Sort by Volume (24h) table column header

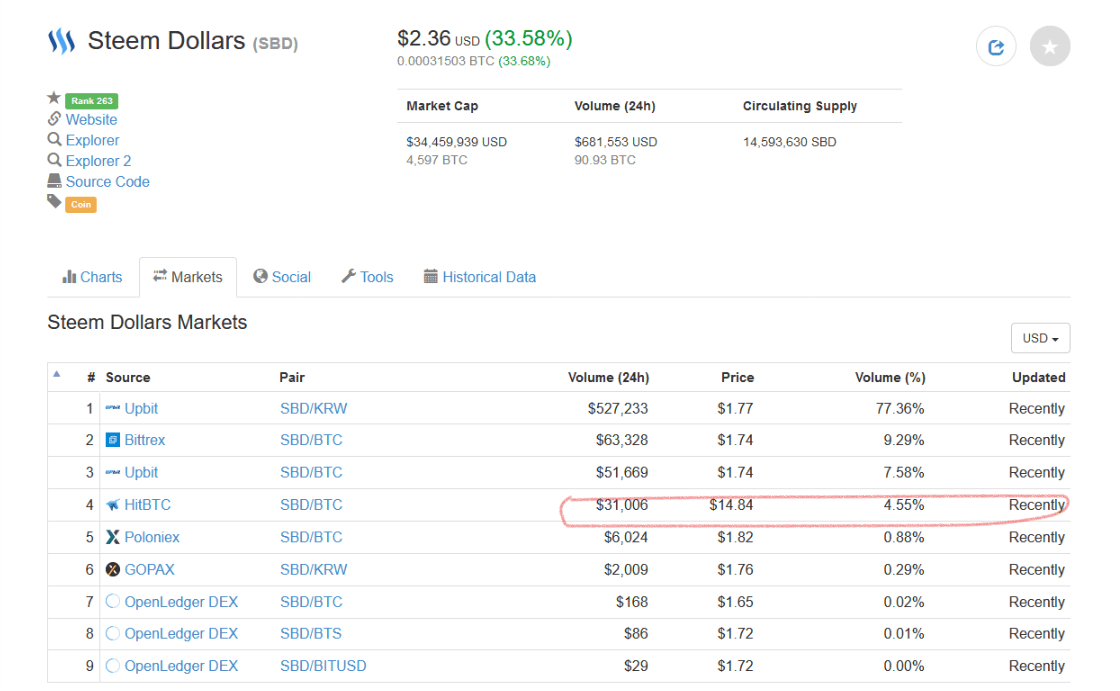tap(608, 377)
